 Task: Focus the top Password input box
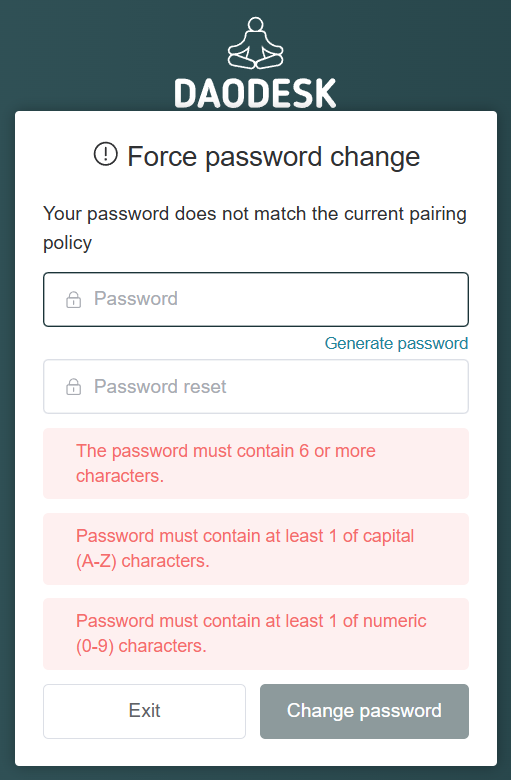click(x=256, y=299)
